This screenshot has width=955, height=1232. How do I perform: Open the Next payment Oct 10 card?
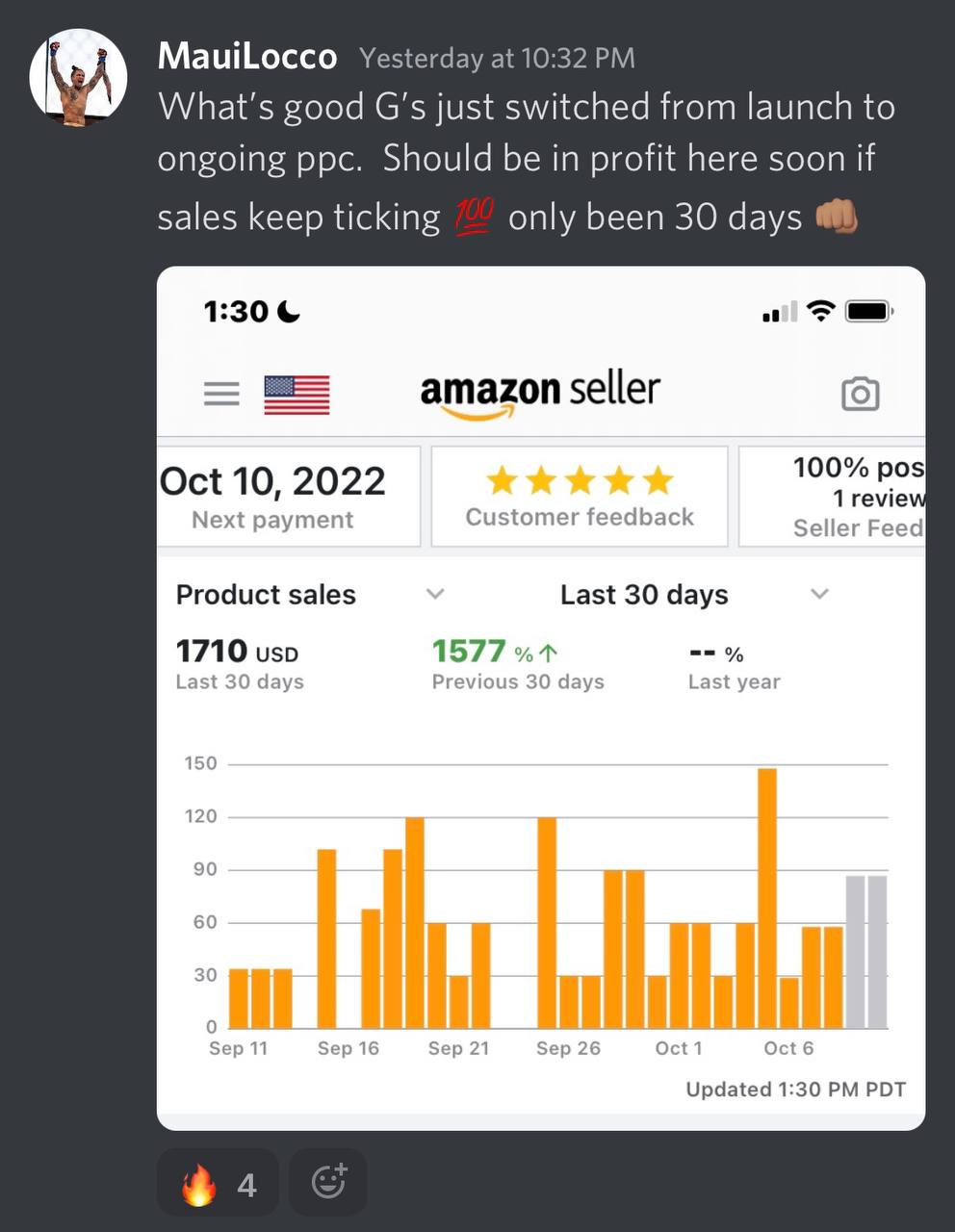[x=288, y=497]
